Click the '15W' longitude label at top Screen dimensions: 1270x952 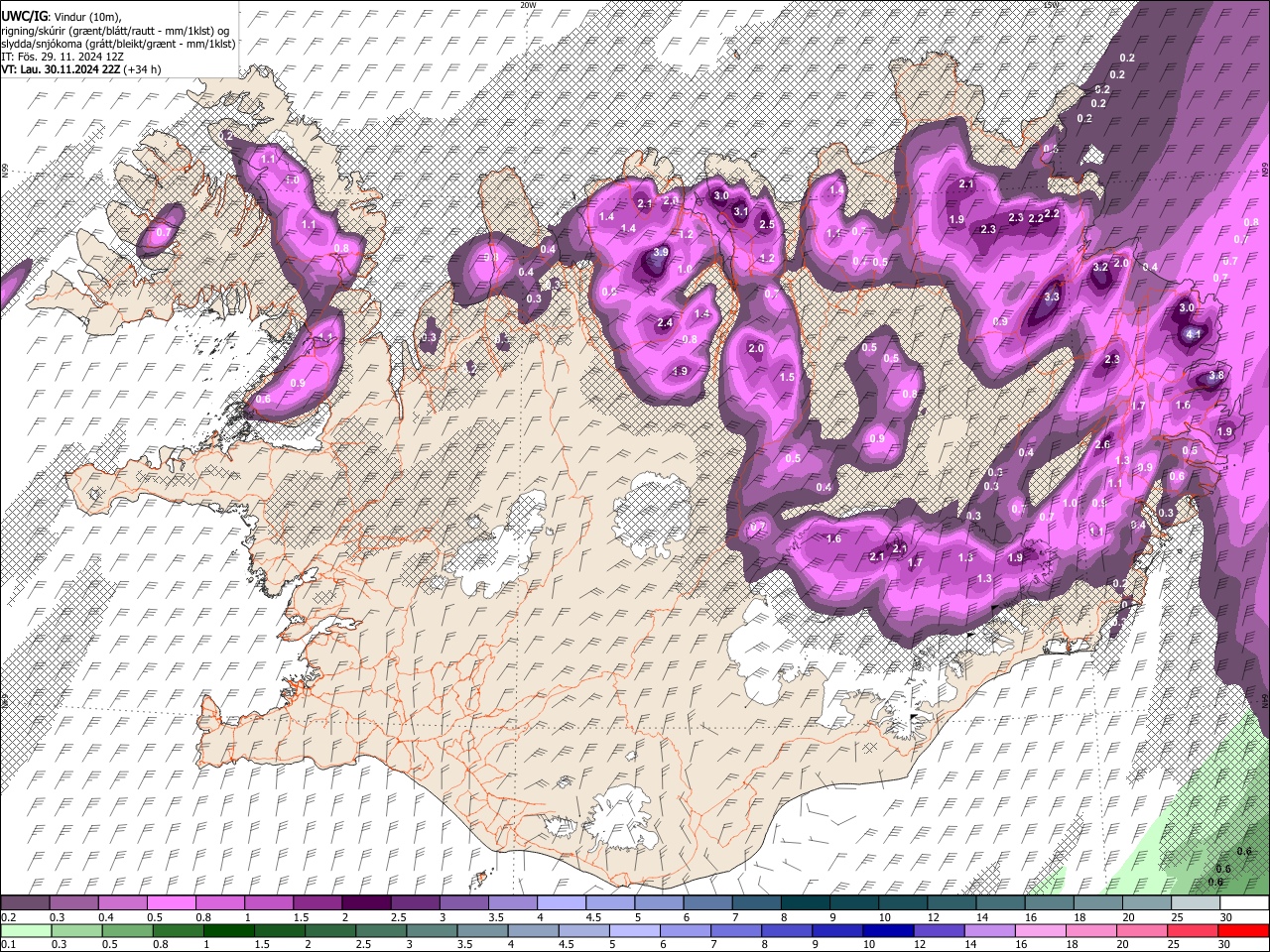pyautogui.click(x=1052, y=5)
